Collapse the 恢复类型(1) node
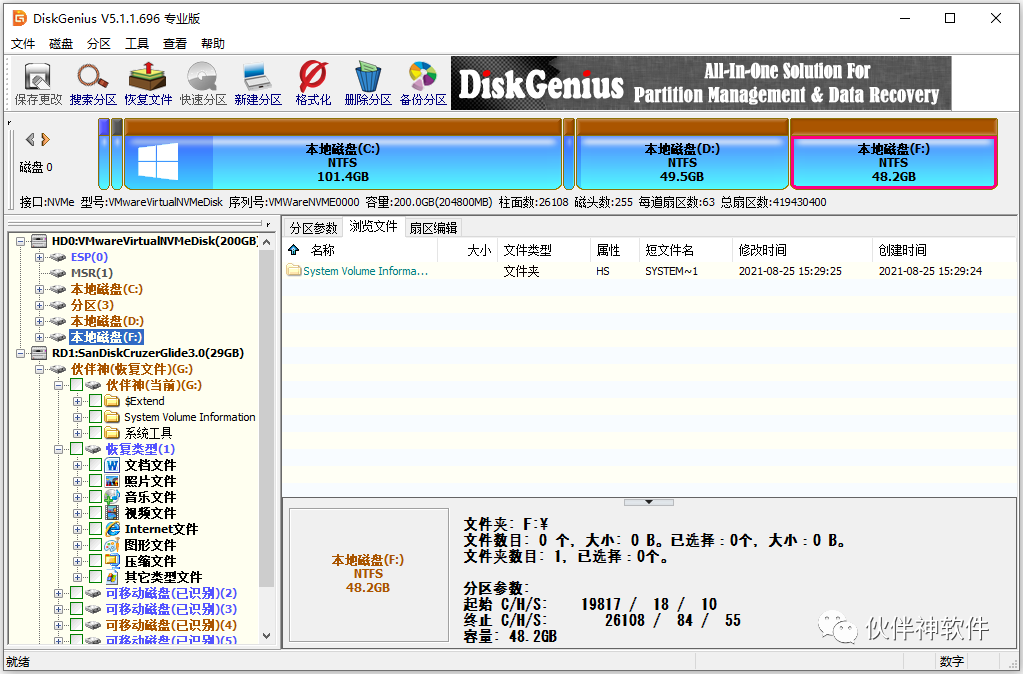1023x674 pixels. [58, 449]
